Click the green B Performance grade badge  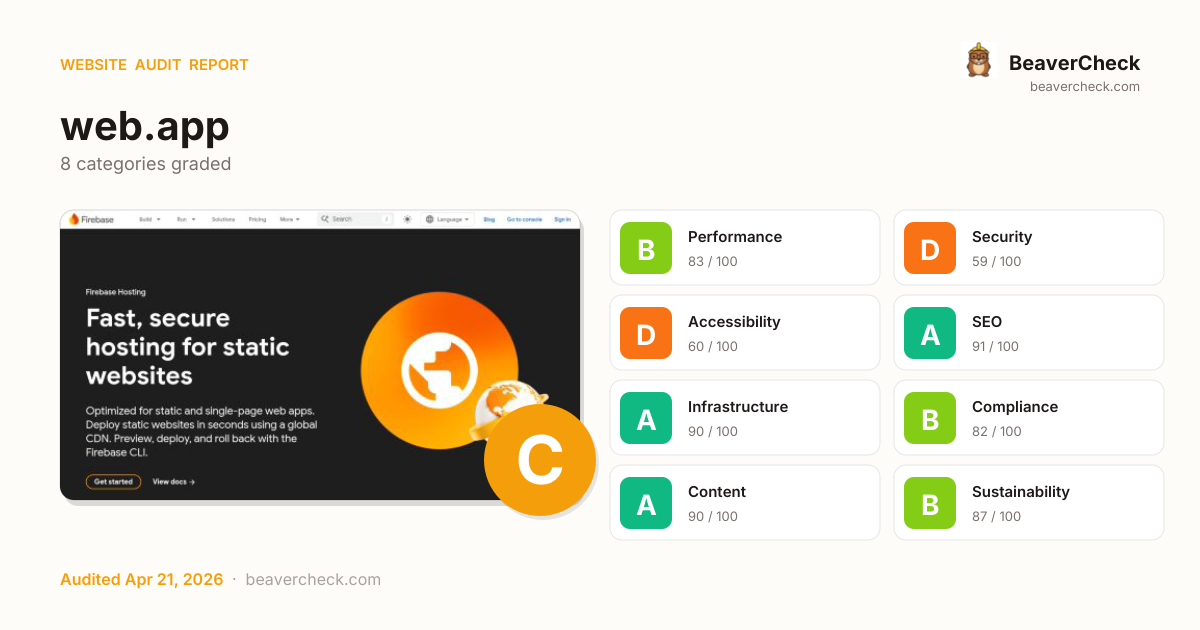point(646,248)
